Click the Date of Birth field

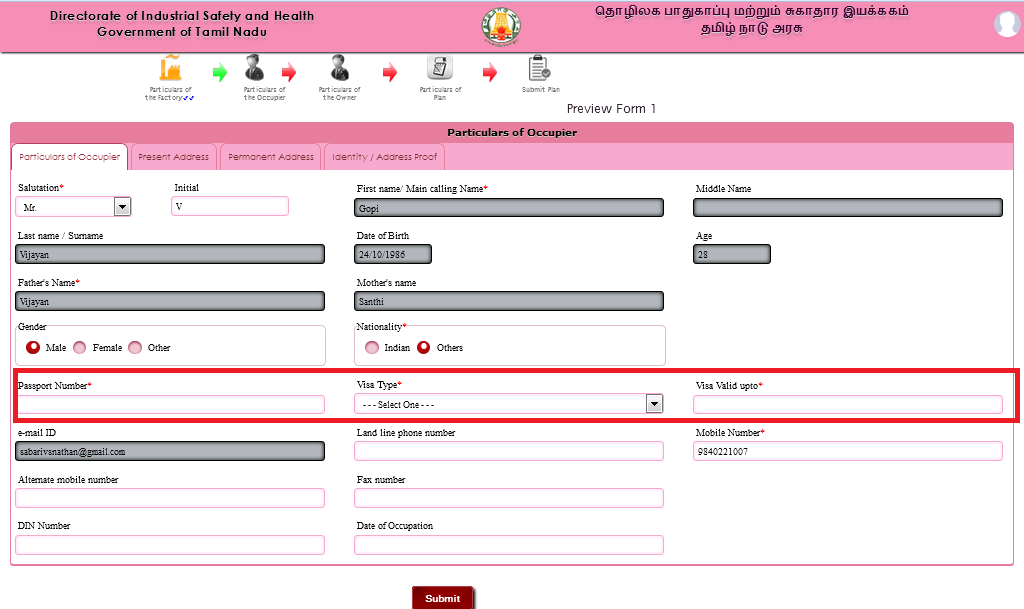tap(392, 255)
